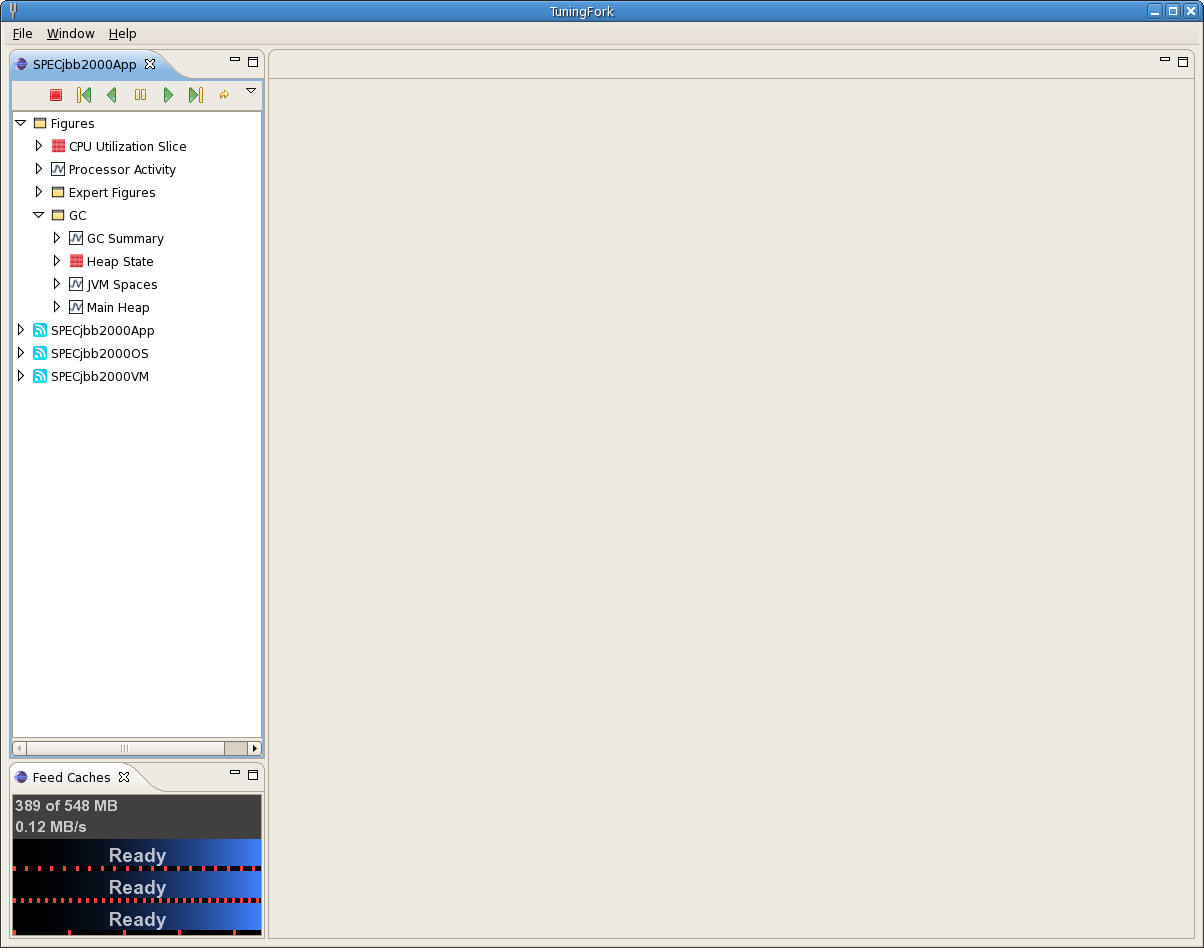Image resolution: width=1204 pixels, height=948 pixels.
Task: Click the step backward green arrow
Action: tap(111, 95)
